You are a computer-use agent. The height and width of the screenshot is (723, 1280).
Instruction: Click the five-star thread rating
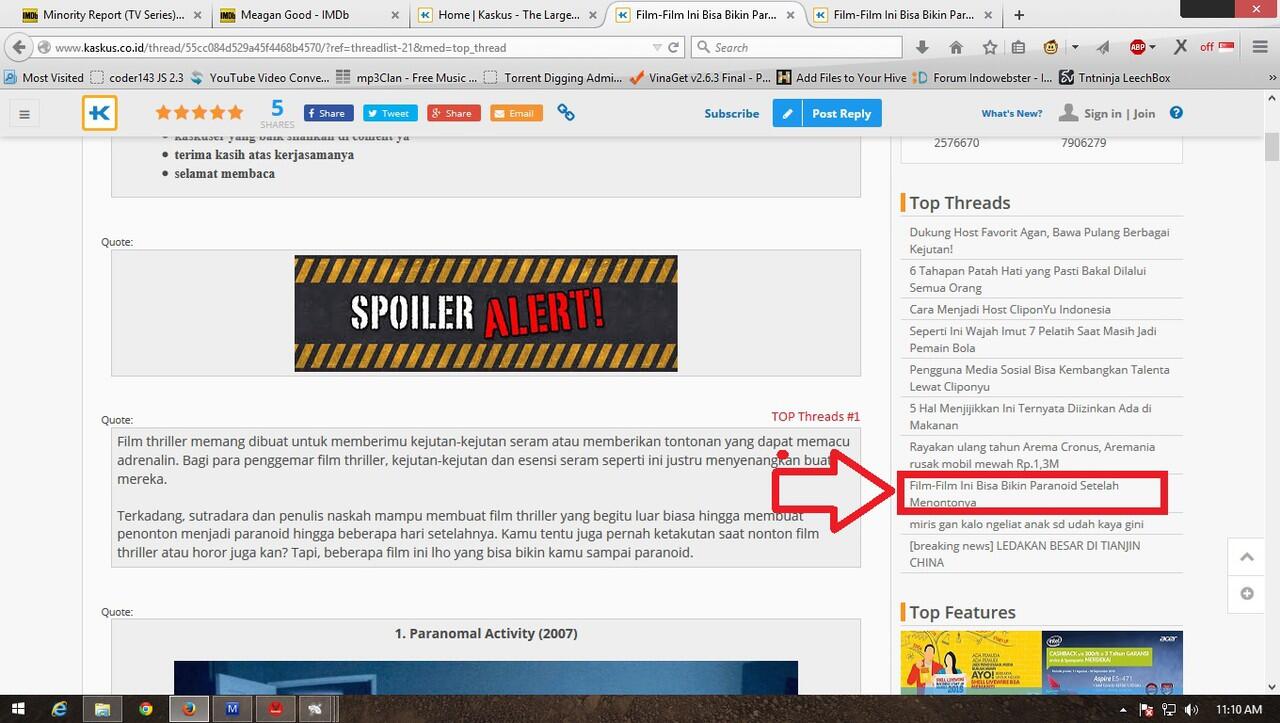tap(199, 113)
